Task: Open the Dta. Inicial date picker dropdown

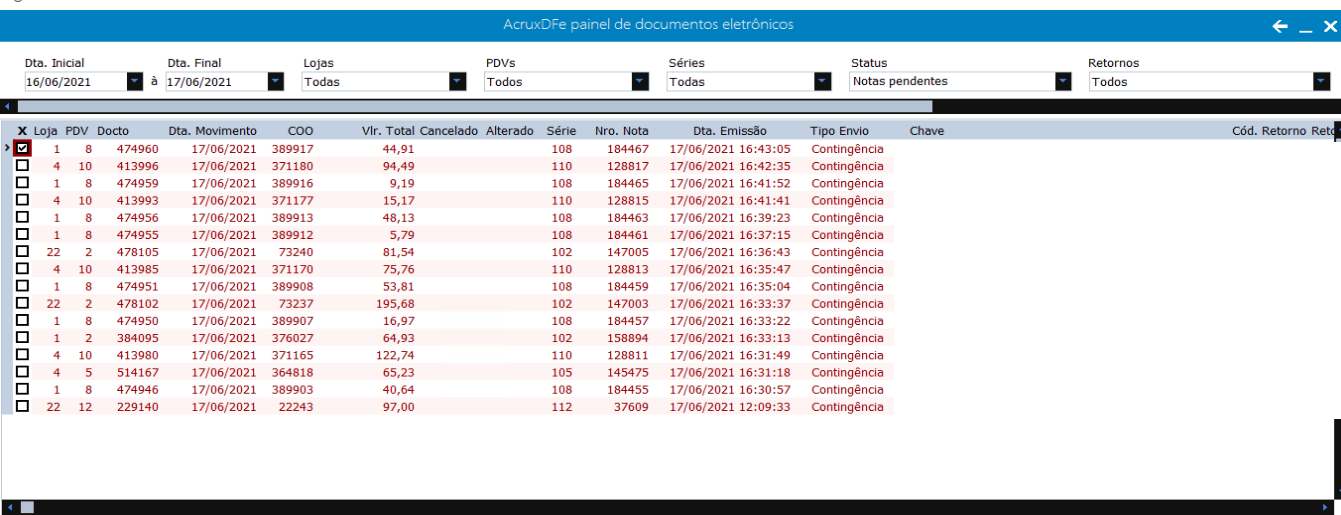Action: tap(135, 82)
